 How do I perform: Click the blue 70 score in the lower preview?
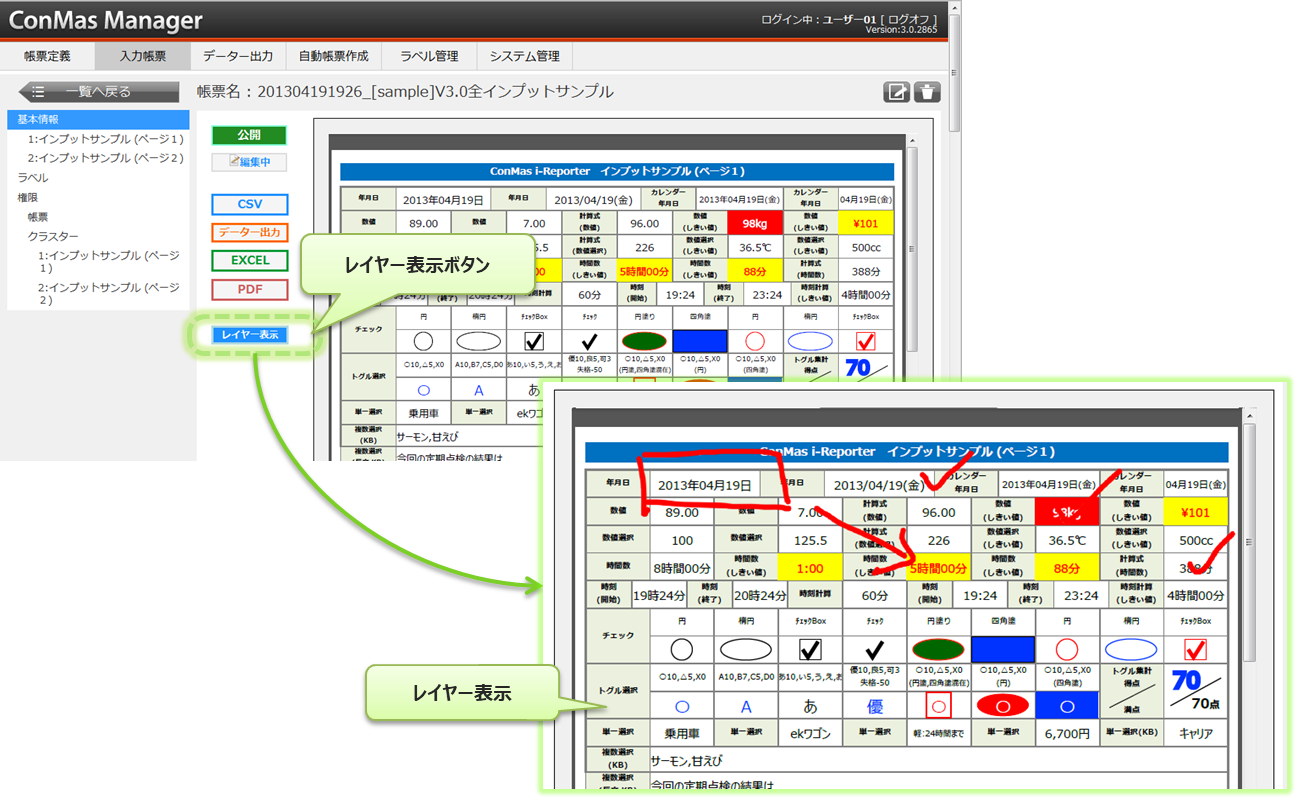click(1186, 681)
